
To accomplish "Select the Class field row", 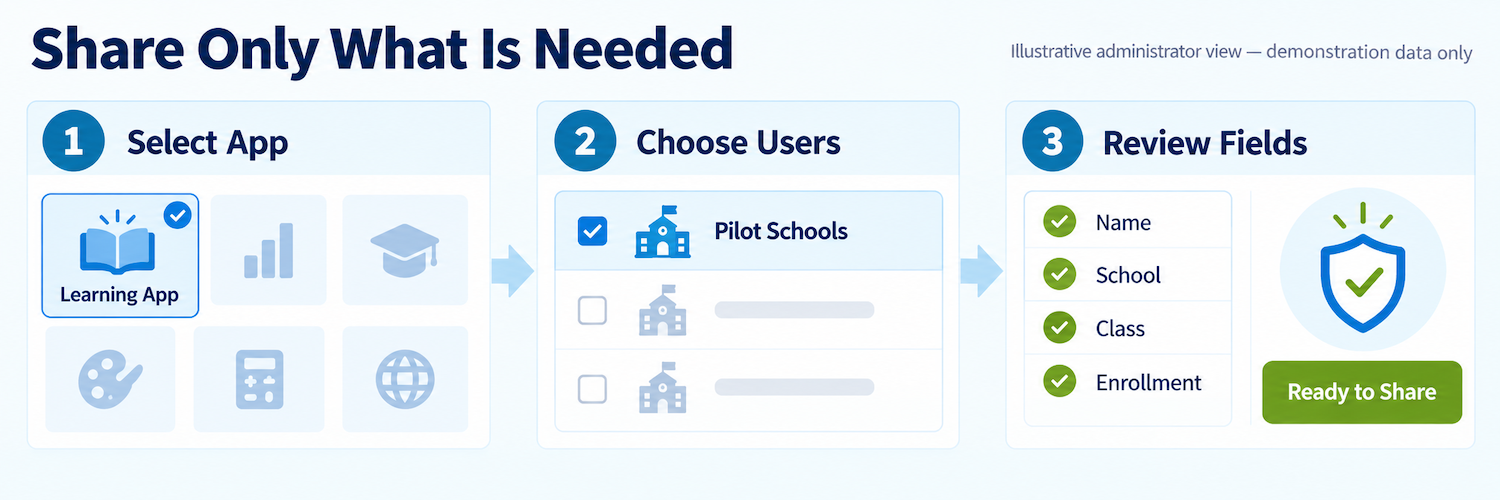I will coord(1128,328).
